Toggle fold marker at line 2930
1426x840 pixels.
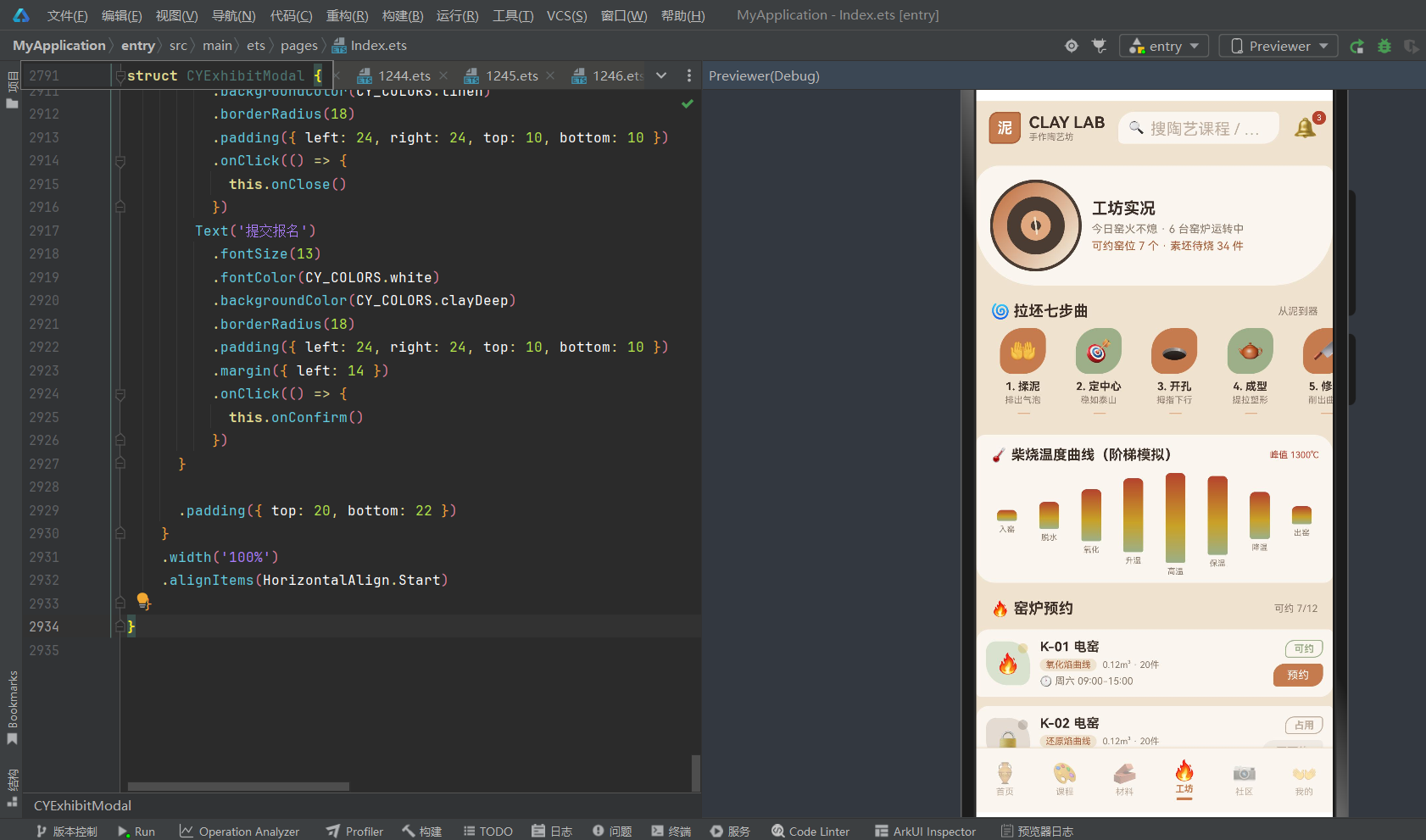(120, 534)
